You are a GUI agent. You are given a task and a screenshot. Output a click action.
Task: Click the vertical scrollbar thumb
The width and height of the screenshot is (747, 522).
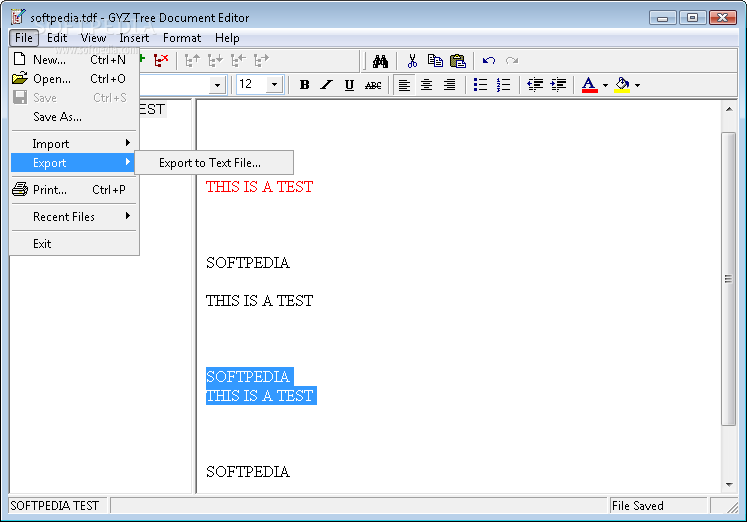pyautogui.click(x=728, y=279)
